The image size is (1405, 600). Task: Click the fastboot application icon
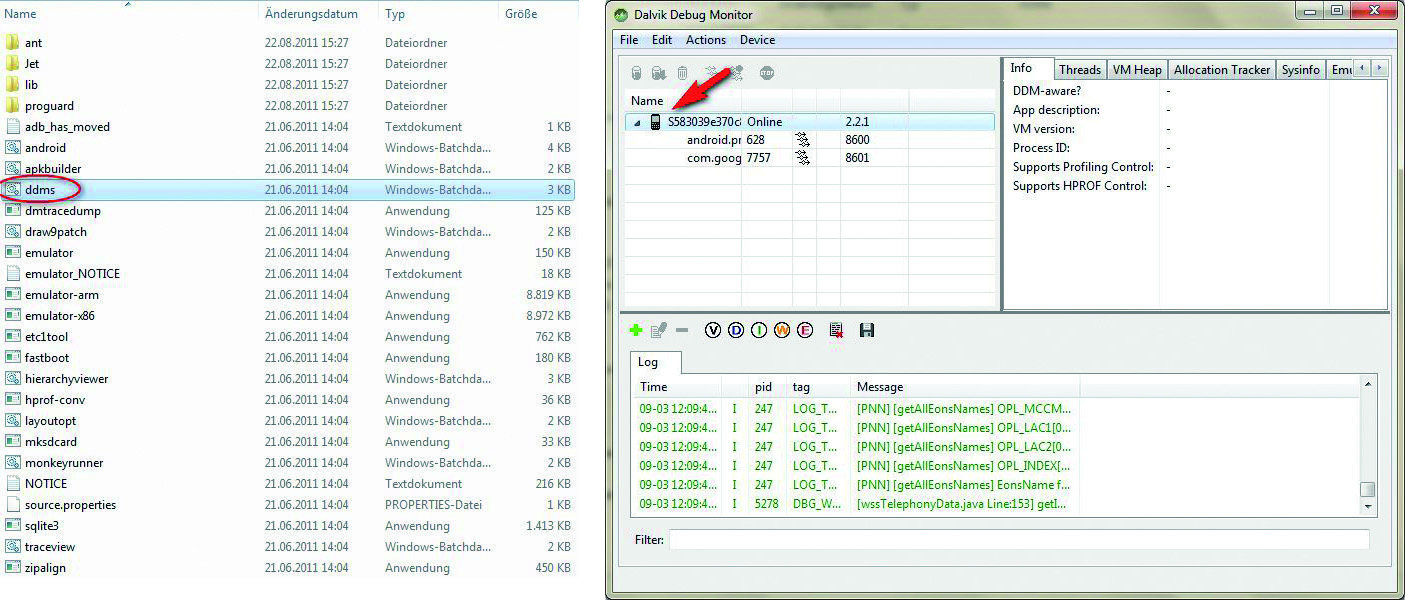[x=12, y=358]
